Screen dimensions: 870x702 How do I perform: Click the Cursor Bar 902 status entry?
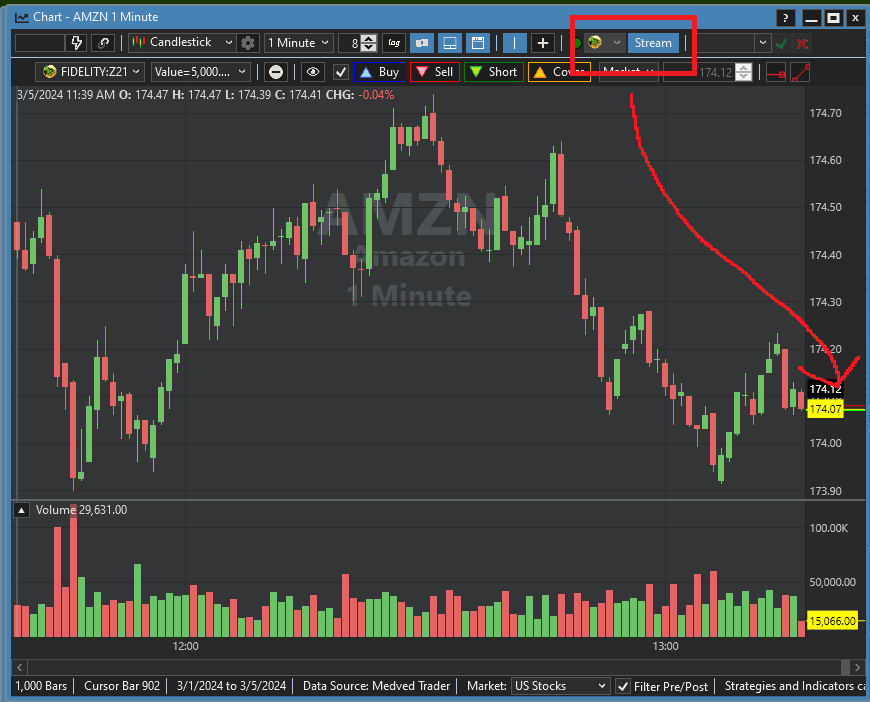tap(122, 686)
